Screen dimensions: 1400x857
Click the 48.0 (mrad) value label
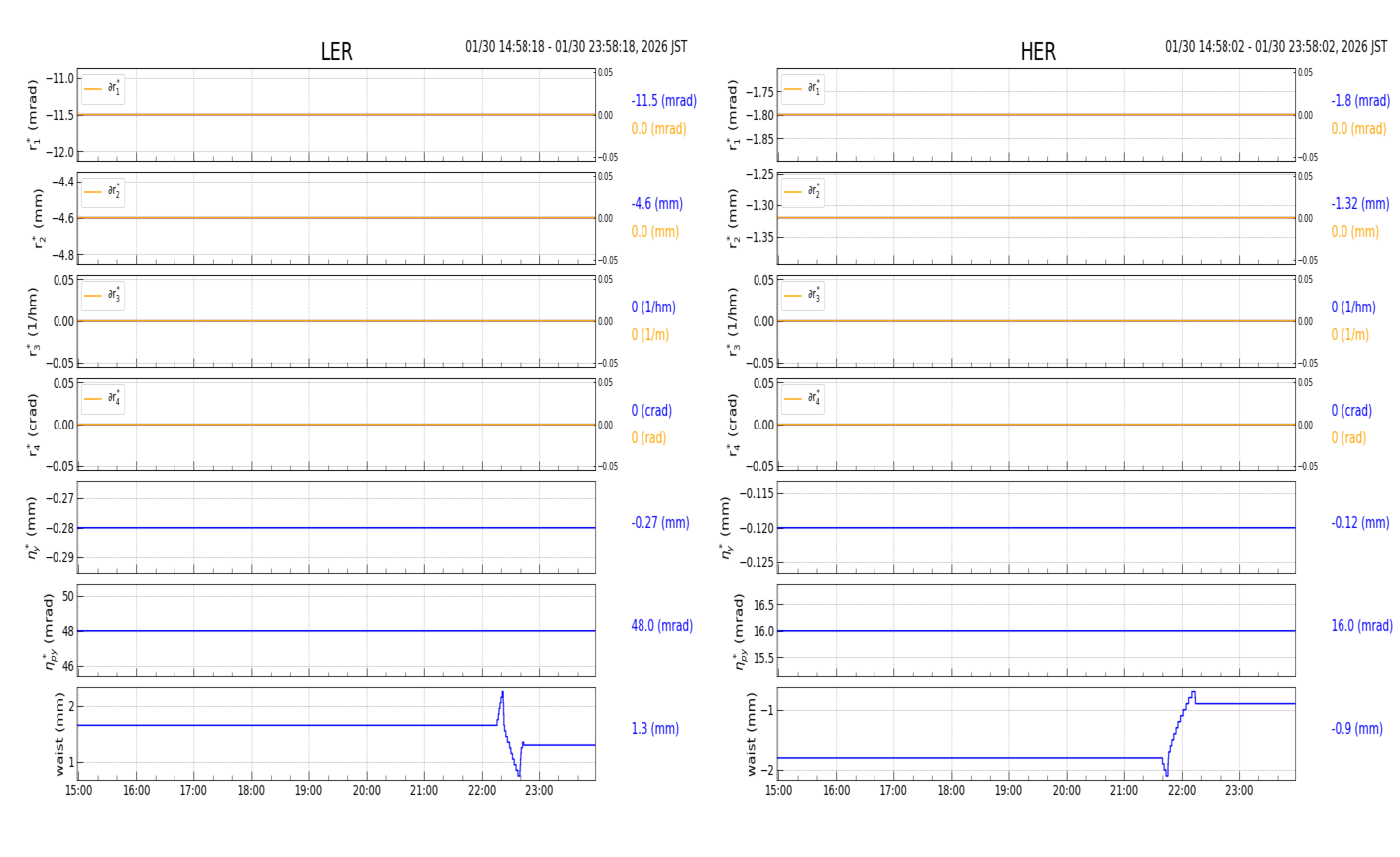coord(662,626)
